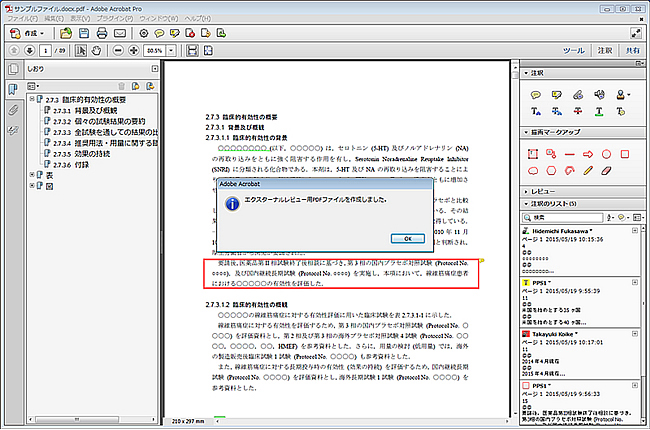Open bookmark options dropdown menu
Screen dimensions: 650x430
point(33,86)
